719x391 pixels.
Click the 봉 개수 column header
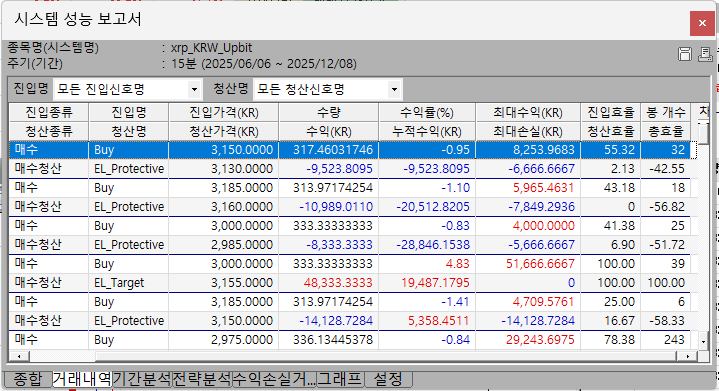click(666, 112)
